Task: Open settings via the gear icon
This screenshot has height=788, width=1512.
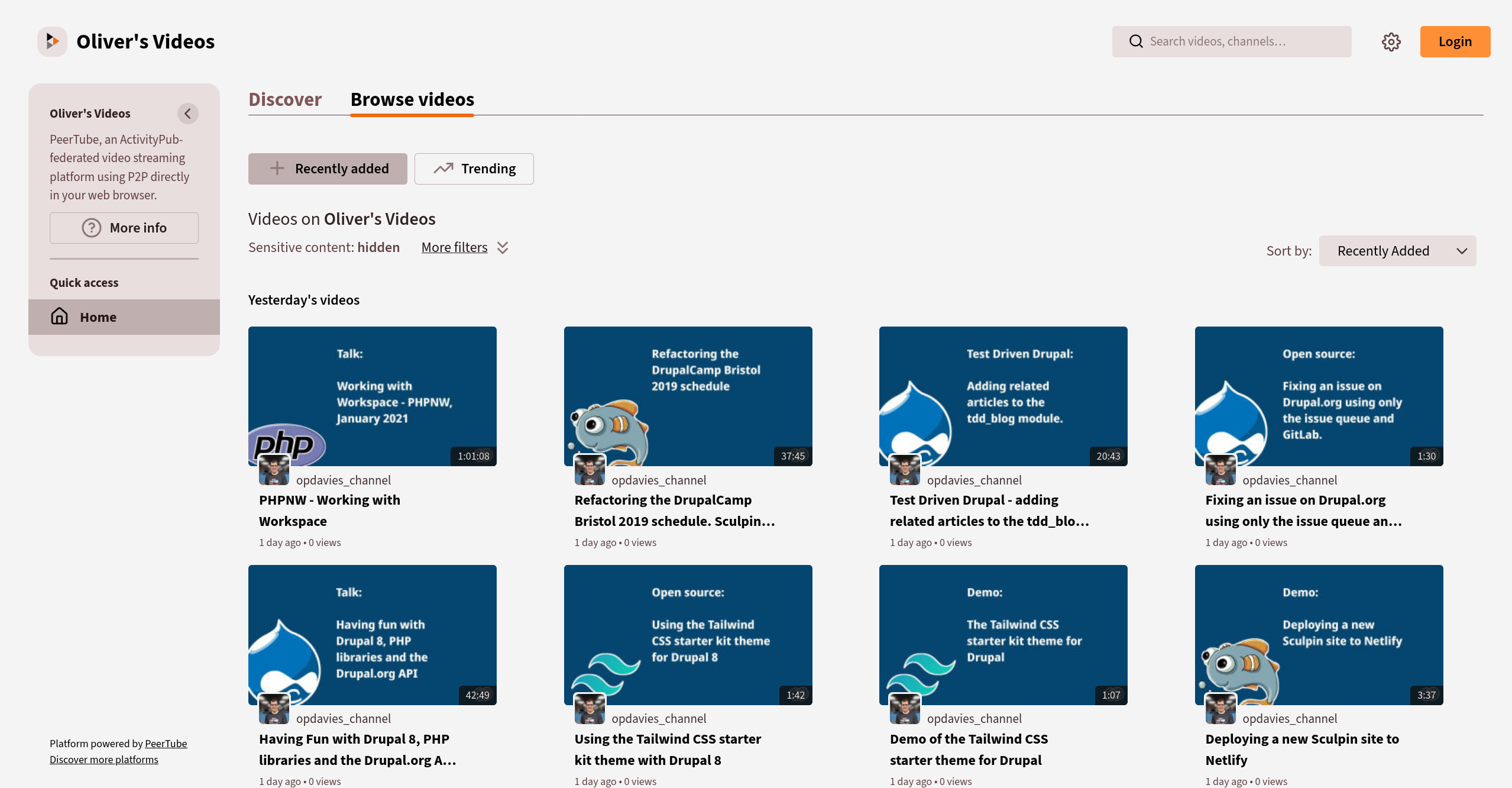Action: pyautogui.click(x=1391, y=41)
